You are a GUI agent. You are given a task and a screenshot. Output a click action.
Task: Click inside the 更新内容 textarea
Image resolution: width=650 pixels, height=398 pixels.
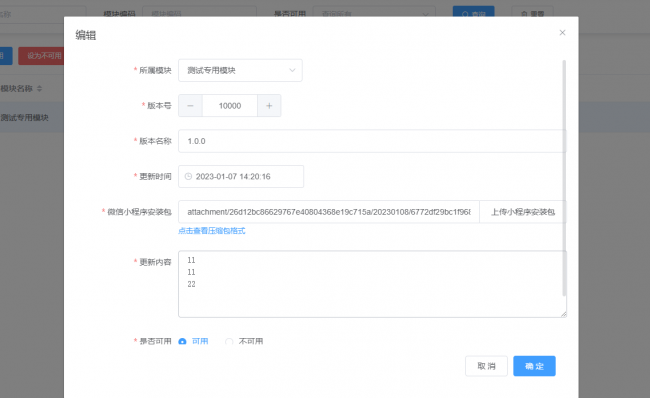pyautogui.click(x=372, y=284)
